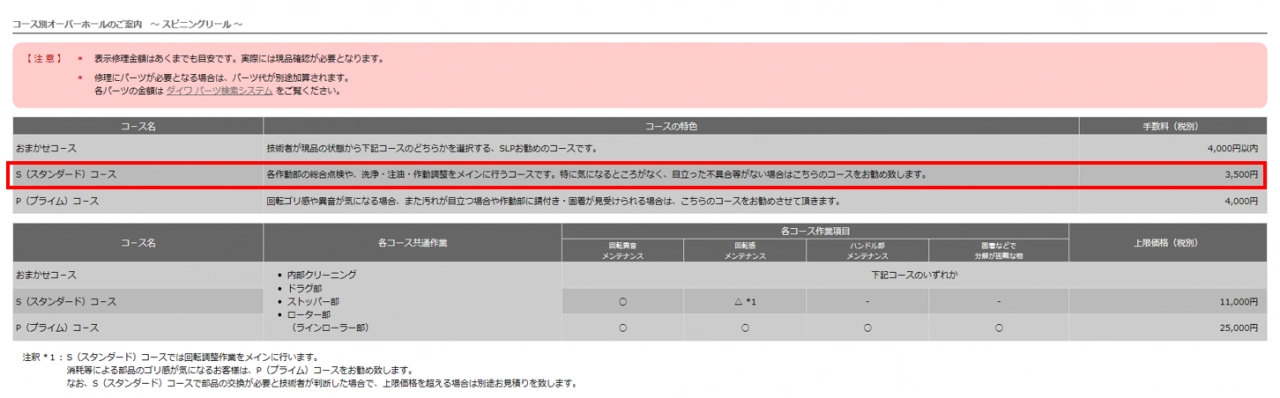Screen dimensions: 1280x398
Task: Click the S(スタンダード)コース name in highlighted row
Action: pyautogui.click(x=66, y=175)
